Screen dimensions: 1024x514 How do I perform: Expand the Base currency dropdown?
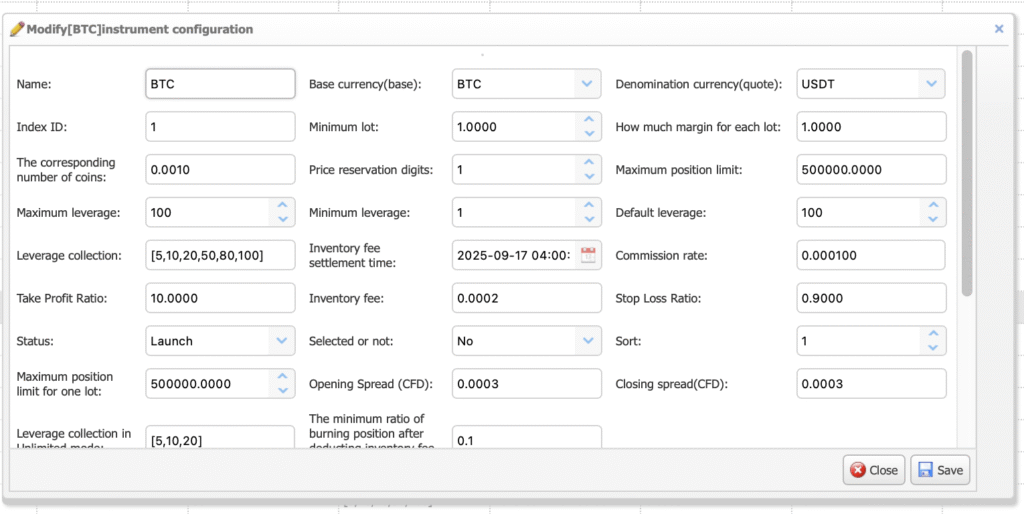[587, 84]
